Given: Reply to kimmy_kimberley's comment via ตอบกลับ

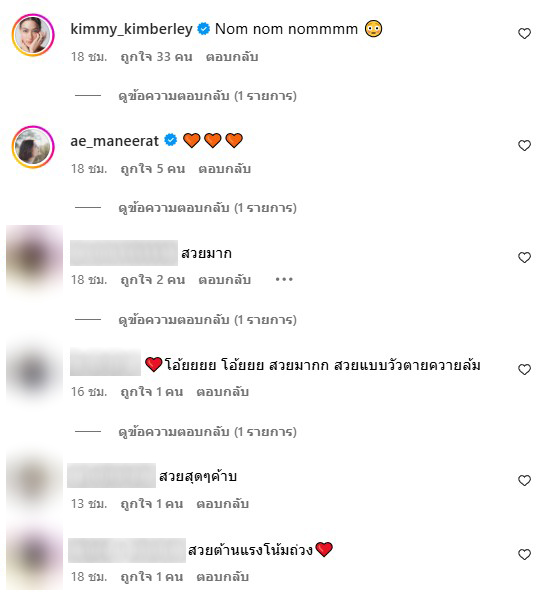Looking at the screenshot, I should tap(232, 57).
